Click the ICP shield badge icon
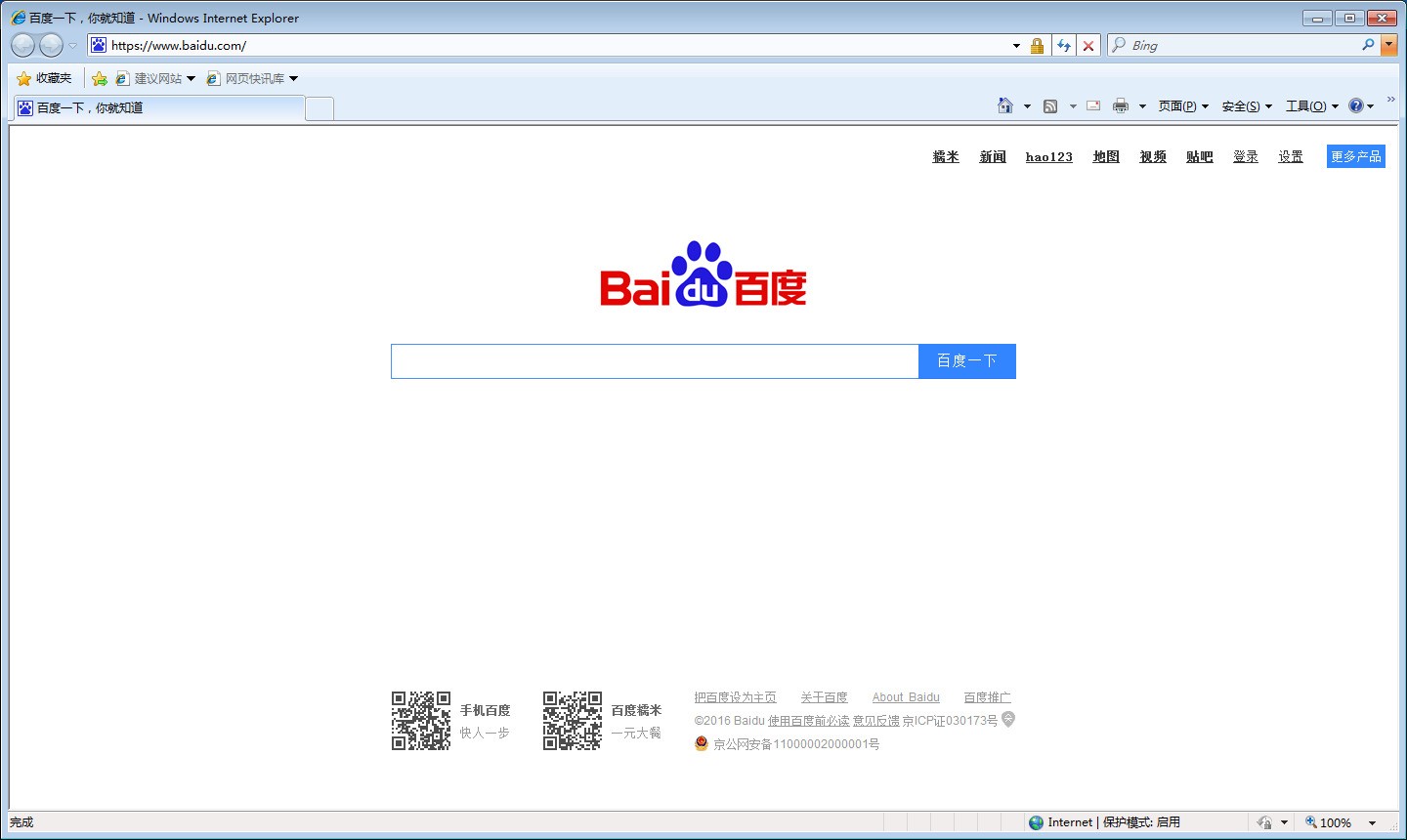The height and width of the screenshot is (840, 1407). (1008, 720)
